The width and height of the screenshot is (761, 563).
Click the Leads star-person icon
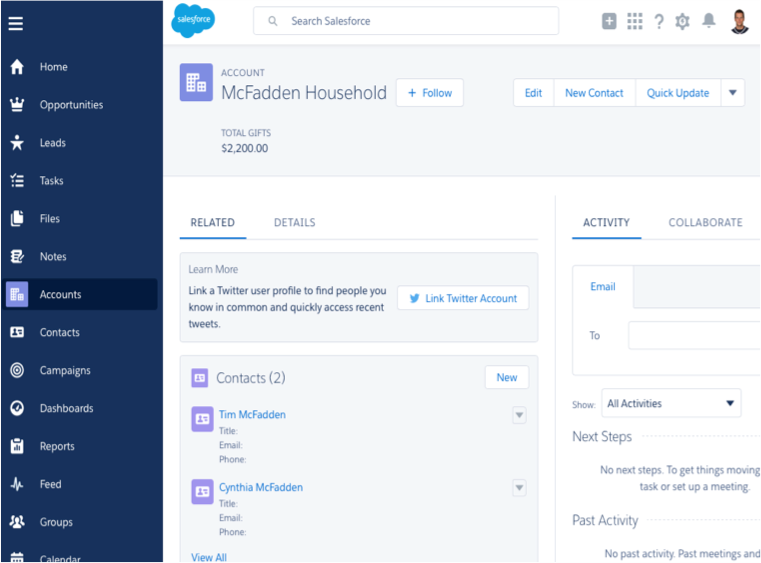click(17, 142)
